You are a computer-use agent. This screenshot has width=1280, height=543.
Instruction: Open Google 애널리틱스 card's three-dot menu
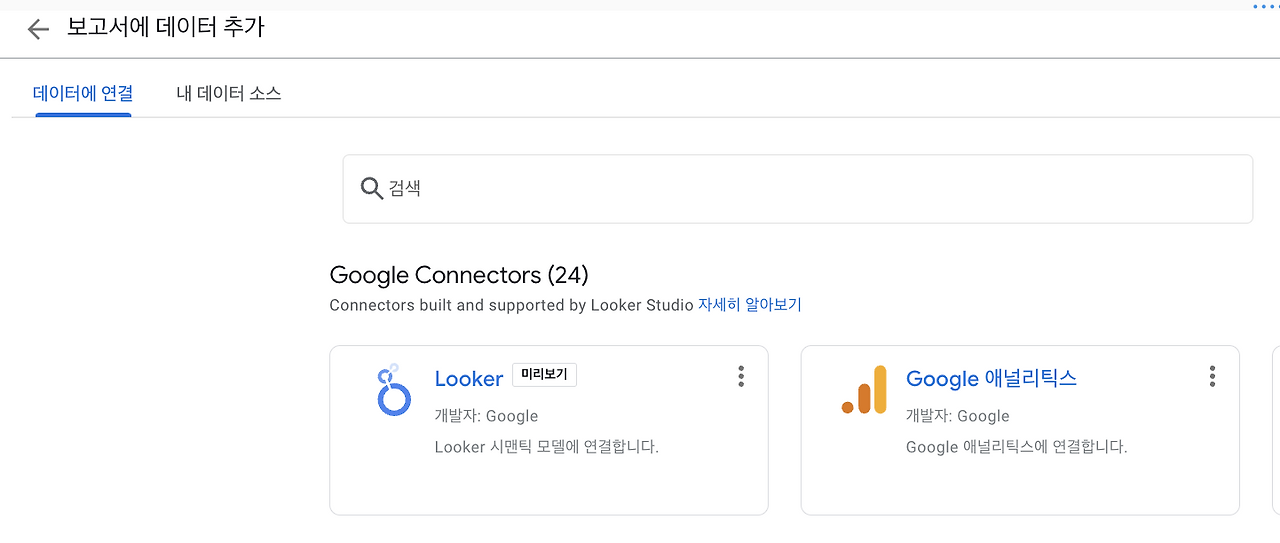[1212, 376]
